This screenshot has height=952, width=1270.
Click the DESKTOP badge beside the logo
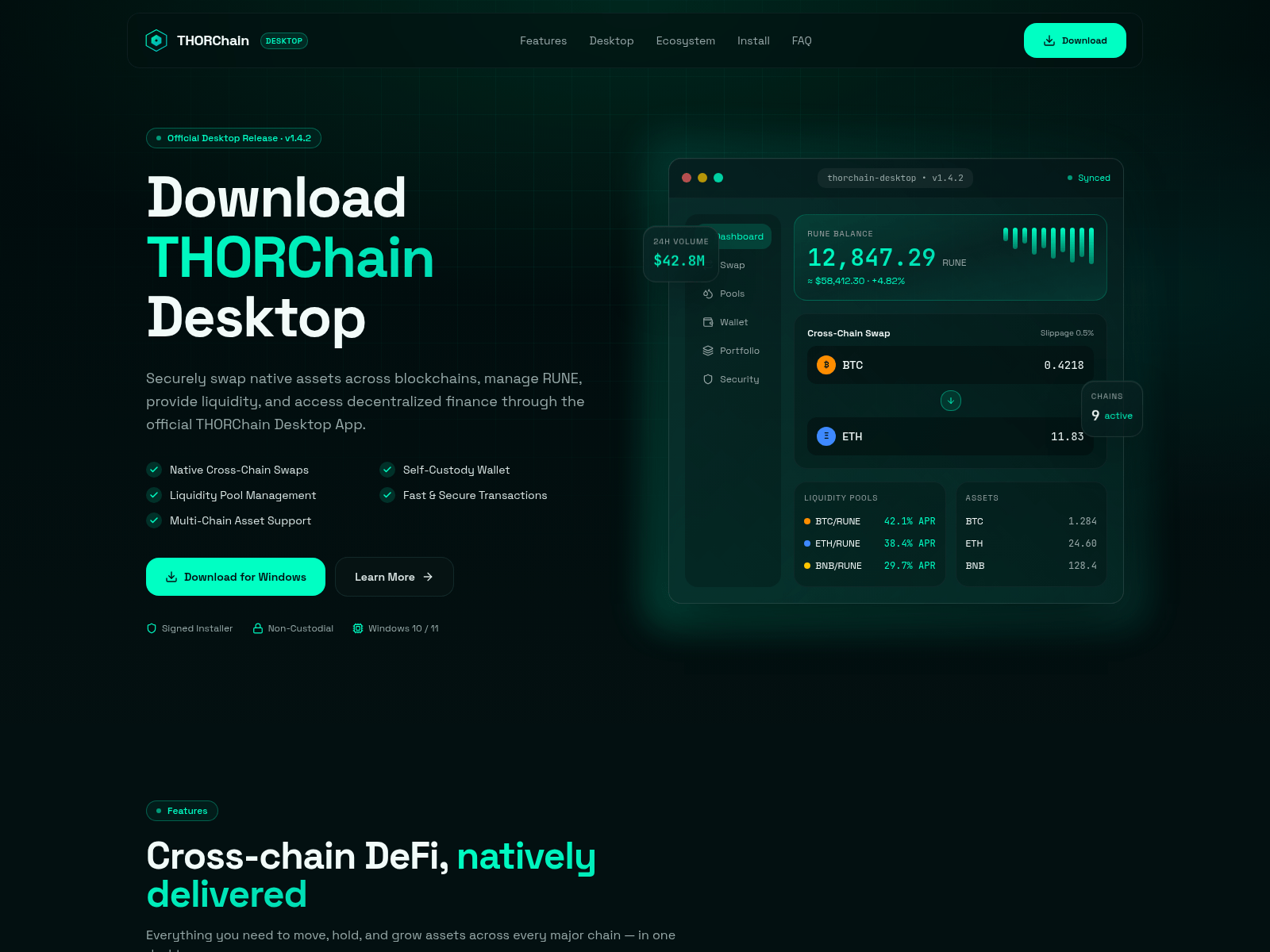[284, 40]
